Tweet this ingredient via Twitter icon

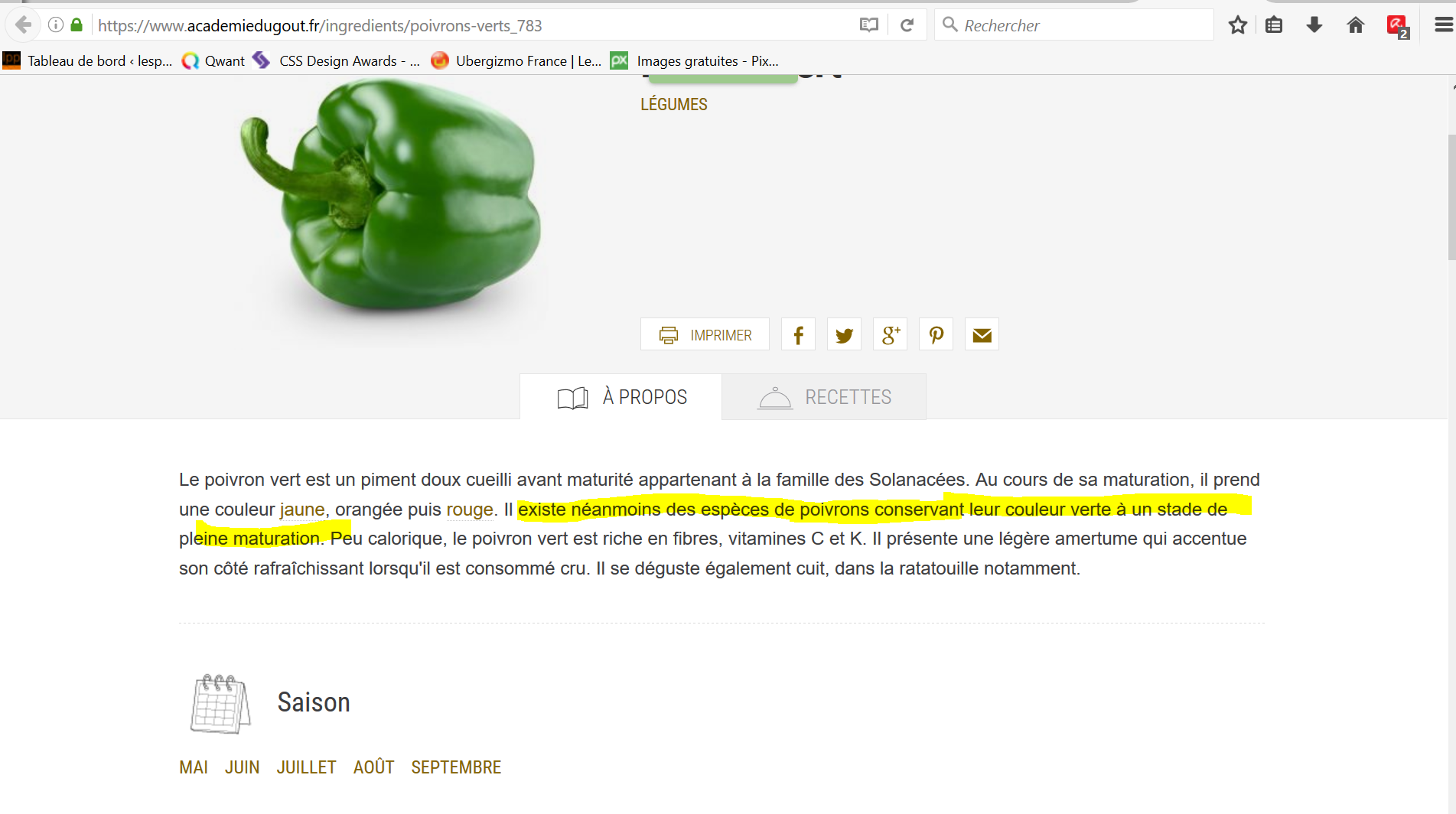[x=844, y=334]
